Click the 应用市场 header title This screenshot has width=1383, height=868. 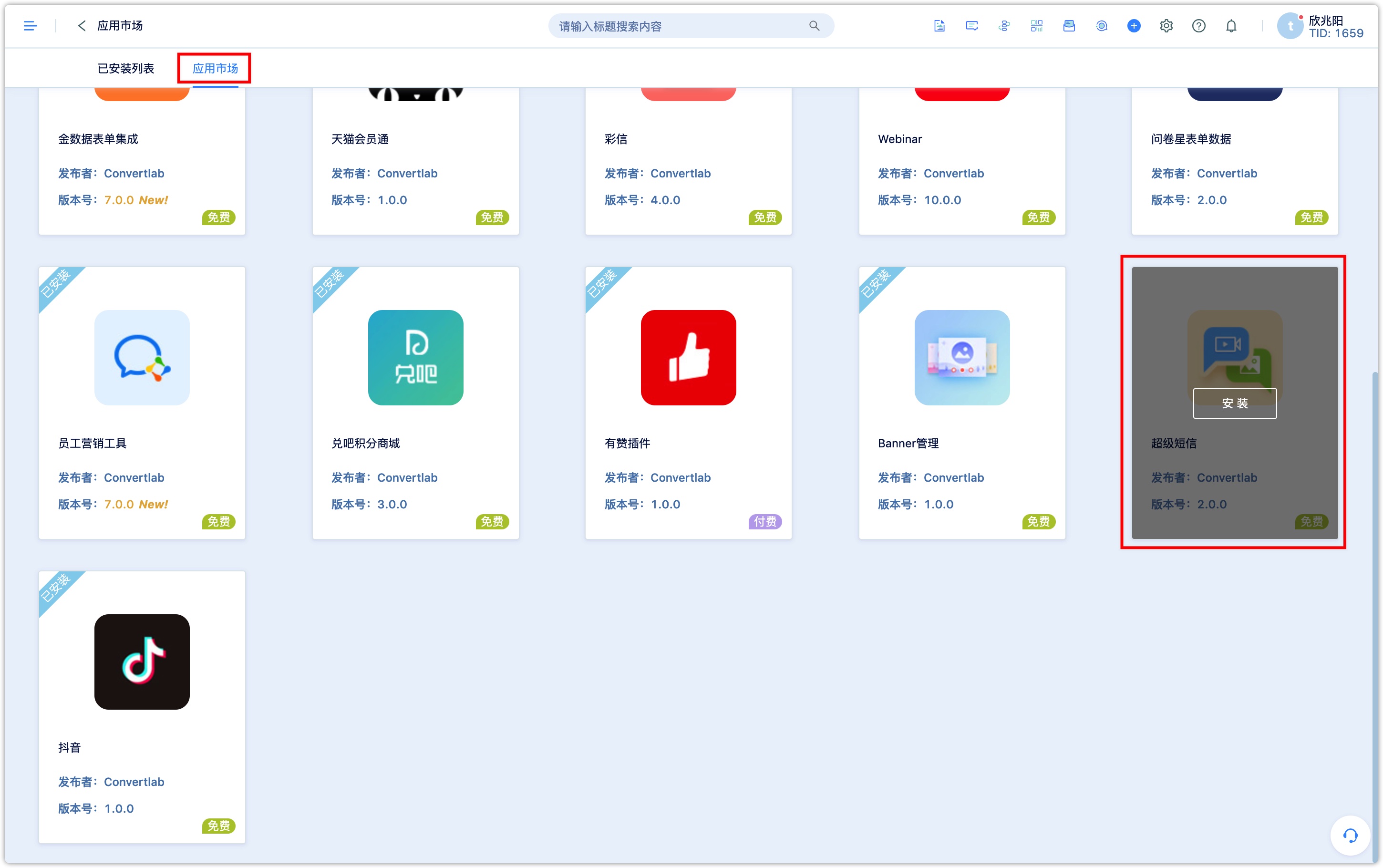click(120, 26)
